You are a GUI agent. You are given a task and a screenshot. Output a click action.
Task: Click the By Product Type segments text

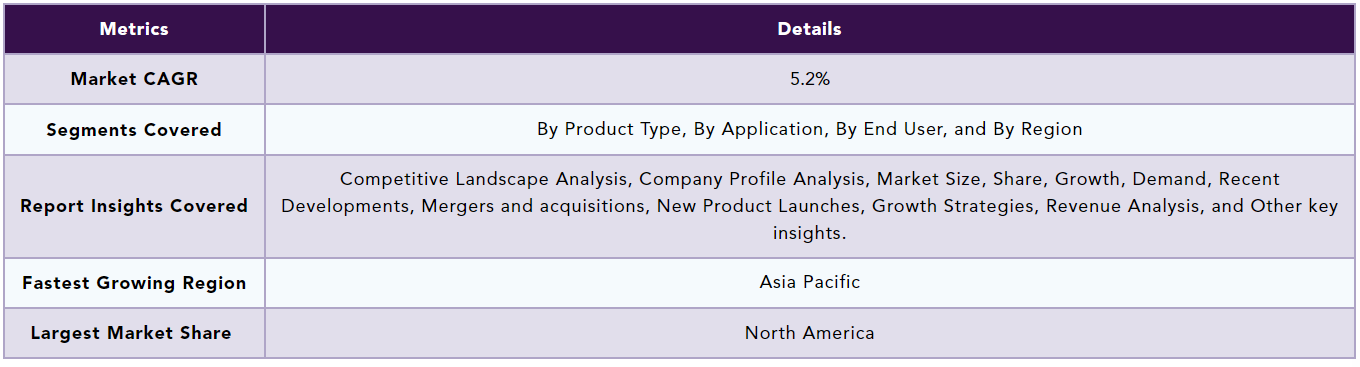[606, 129]
